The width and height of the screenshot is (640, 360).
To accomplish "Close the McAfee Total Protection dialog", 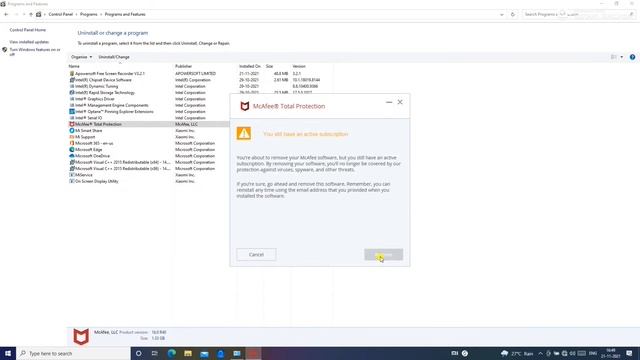I will (400, 102).
